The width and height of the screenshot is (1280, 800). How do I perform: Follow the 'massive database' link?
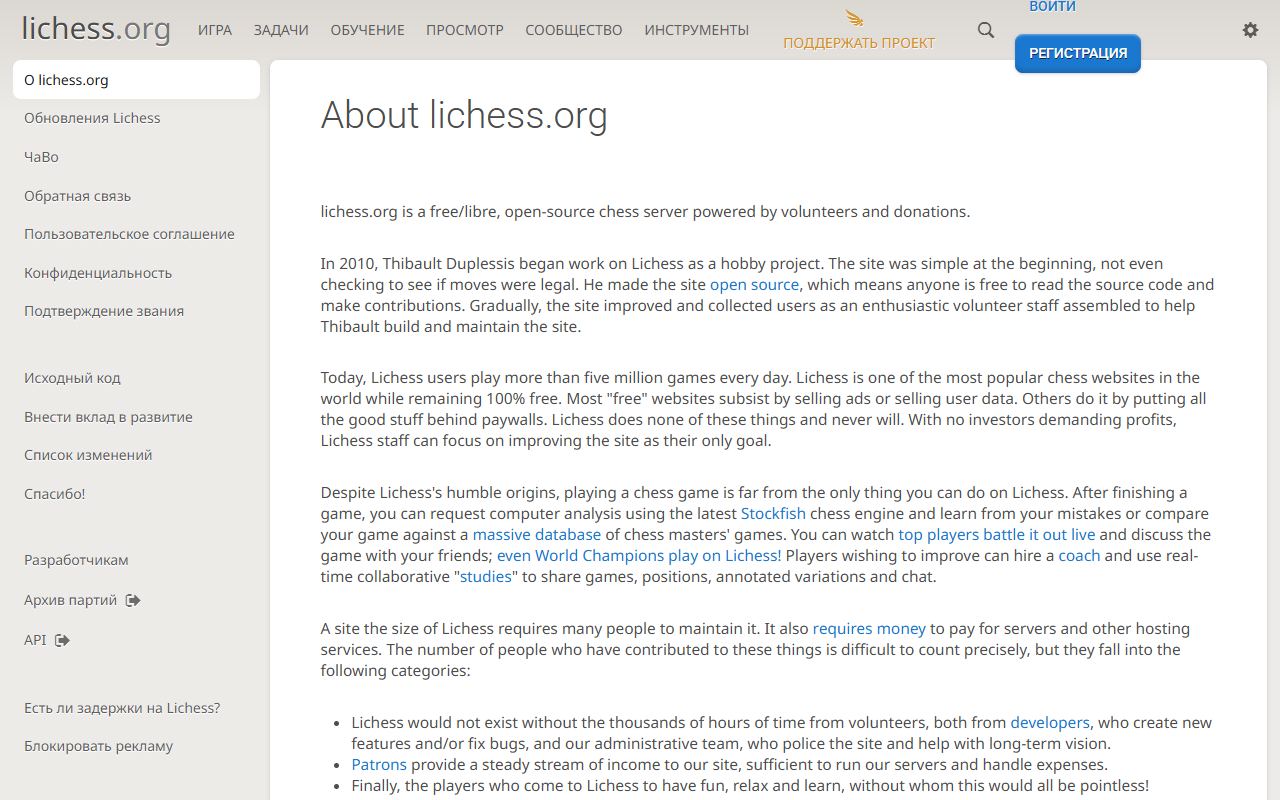tap(537, 534)
